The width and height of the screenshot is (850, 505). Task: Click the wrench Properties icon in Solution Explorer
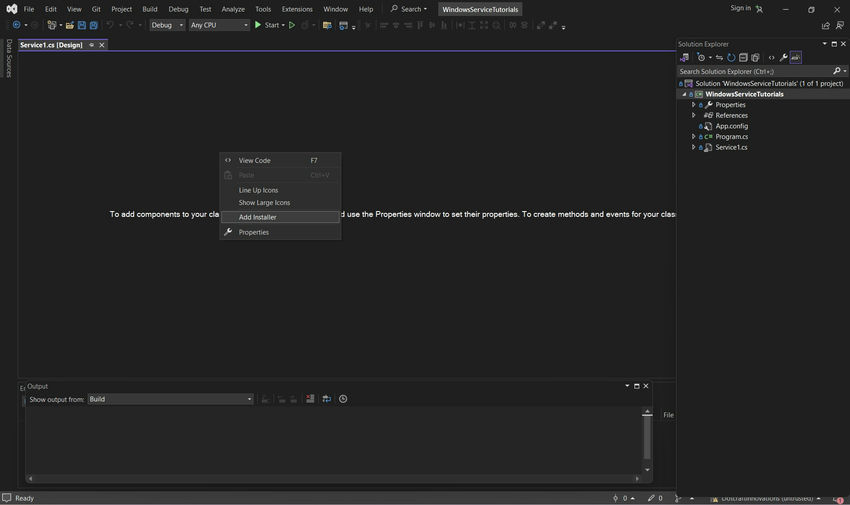[x=783, y=57]
